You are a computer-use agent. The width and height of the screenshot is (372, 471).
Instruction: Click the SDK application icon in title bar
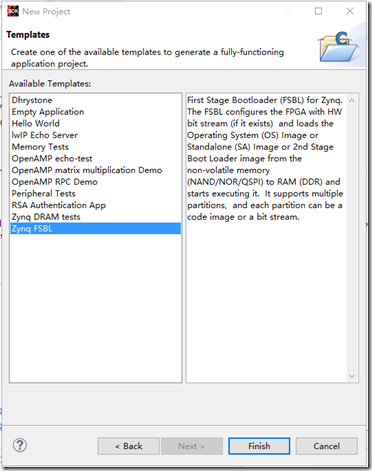13,11
